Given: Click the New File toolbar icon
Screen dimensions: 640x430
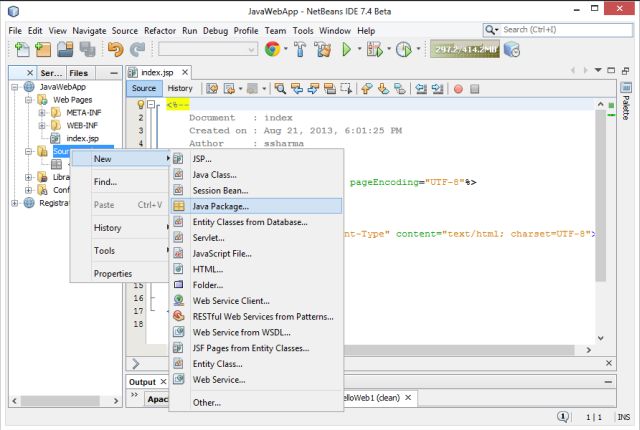Looking at the screenshot, I should click(22, 49).
